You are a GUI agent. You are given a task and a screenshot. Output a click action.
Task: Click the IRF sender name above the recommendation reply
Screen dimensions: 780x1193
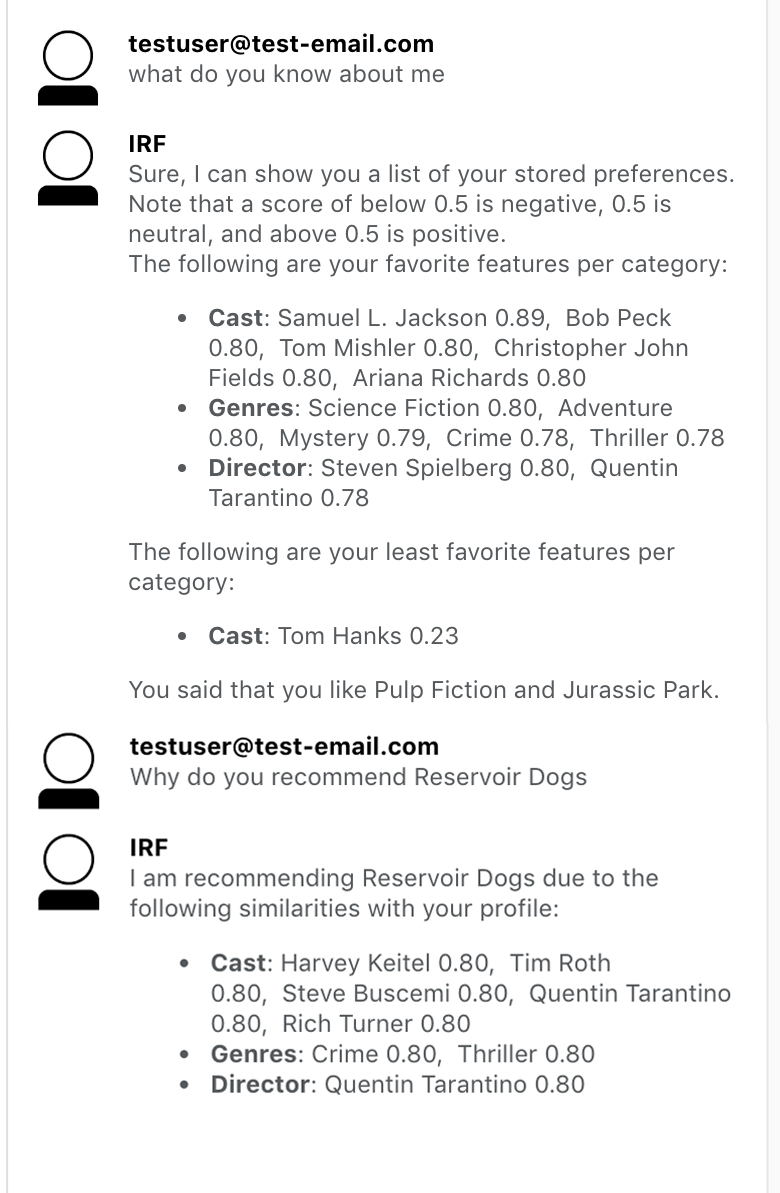click(x=149, y=848)
